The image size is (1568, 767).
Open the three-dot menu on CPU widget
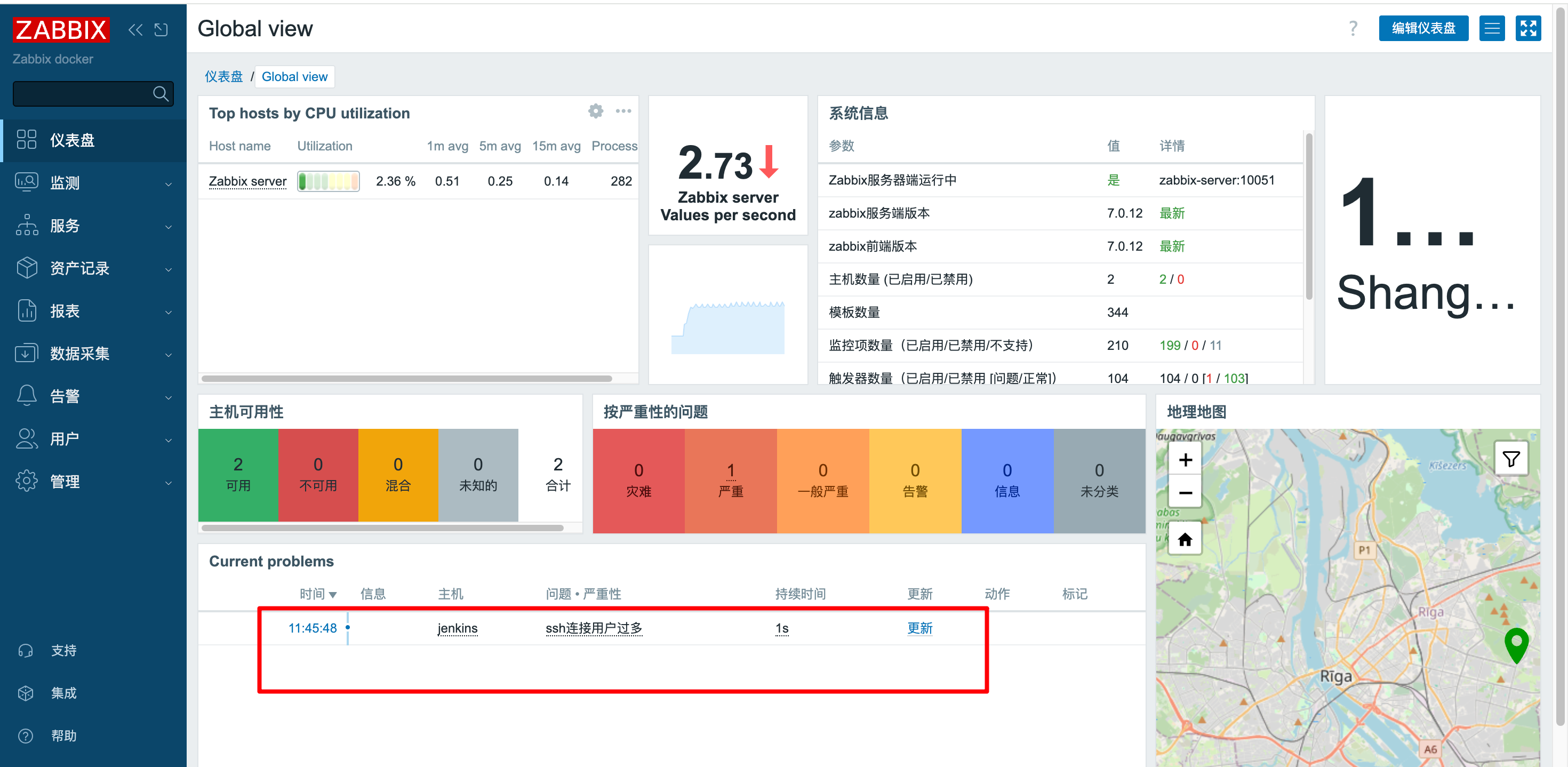click(x=623, y=111)
